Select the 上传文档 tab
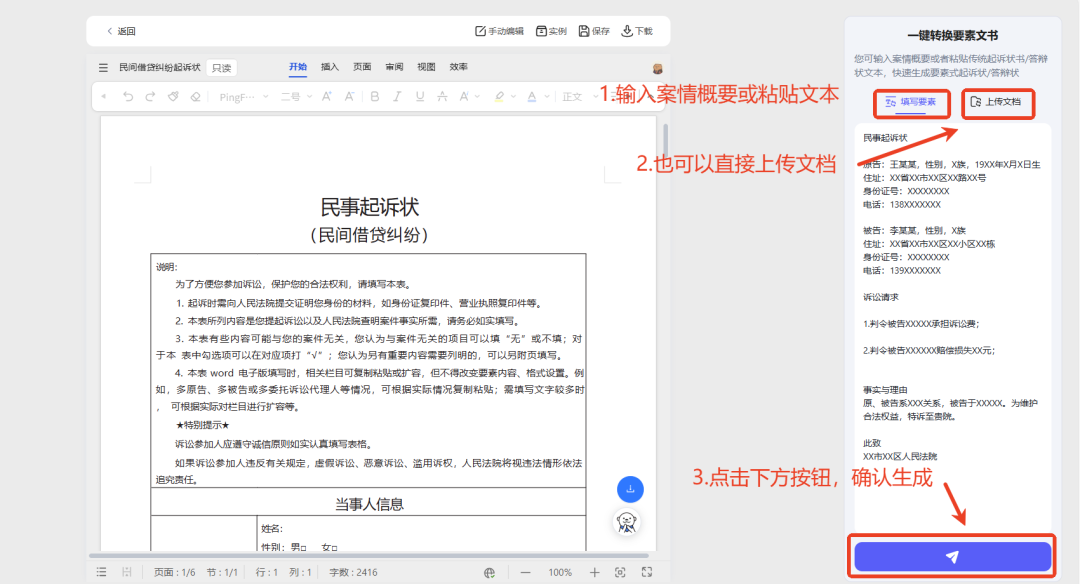 (997, 103)
